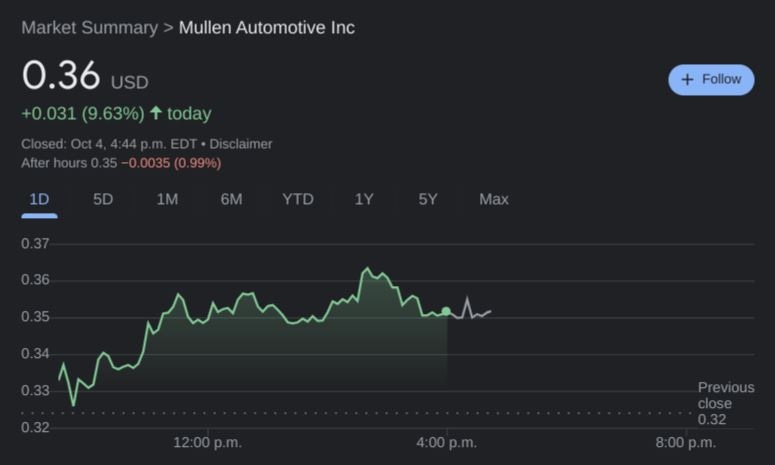Show the YTD chart range
The height and width of the screenshot is (465, 775).
coord(297,199)
